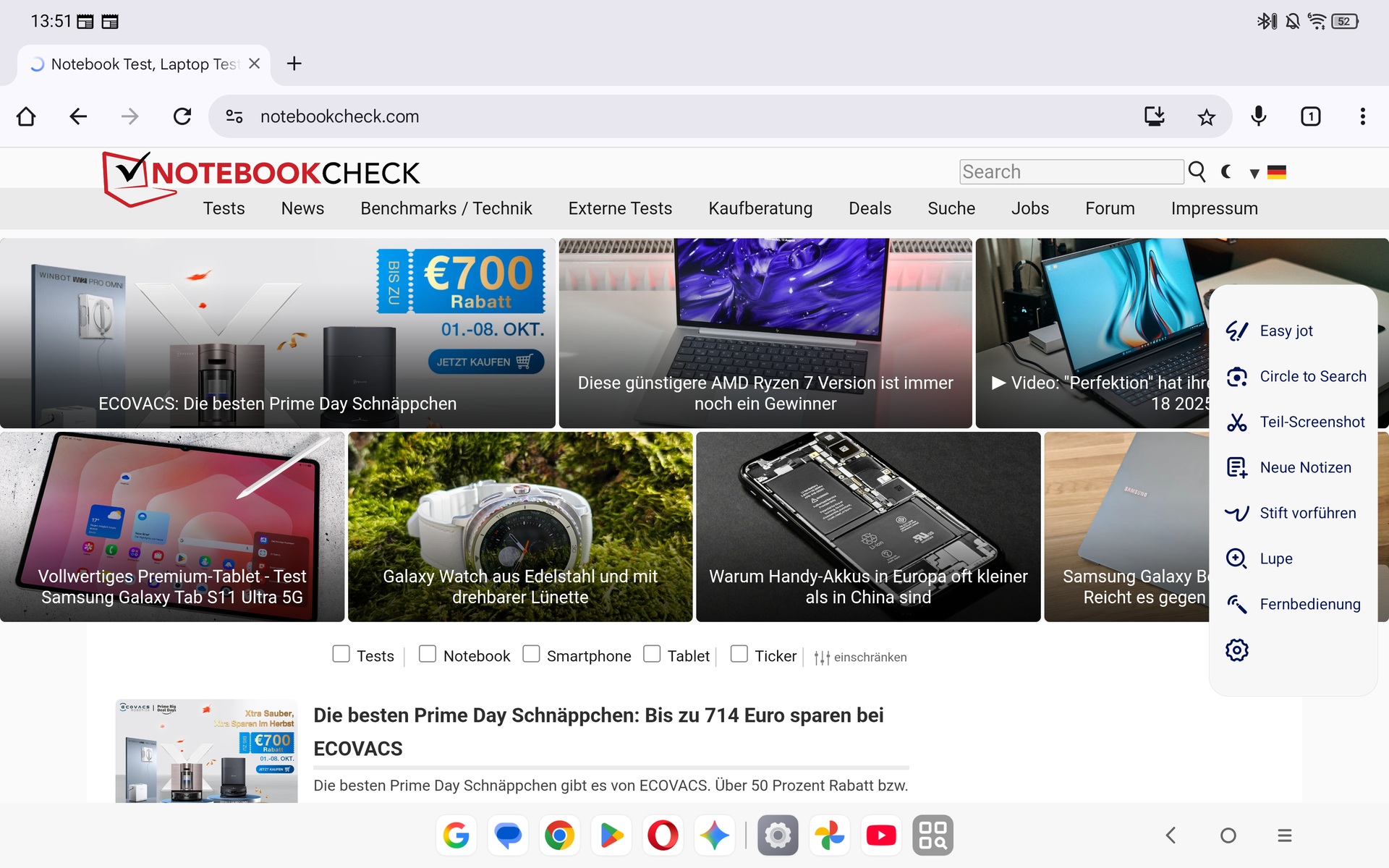Open Chrome three-dot overflow menu

[x=1362, y=116]
